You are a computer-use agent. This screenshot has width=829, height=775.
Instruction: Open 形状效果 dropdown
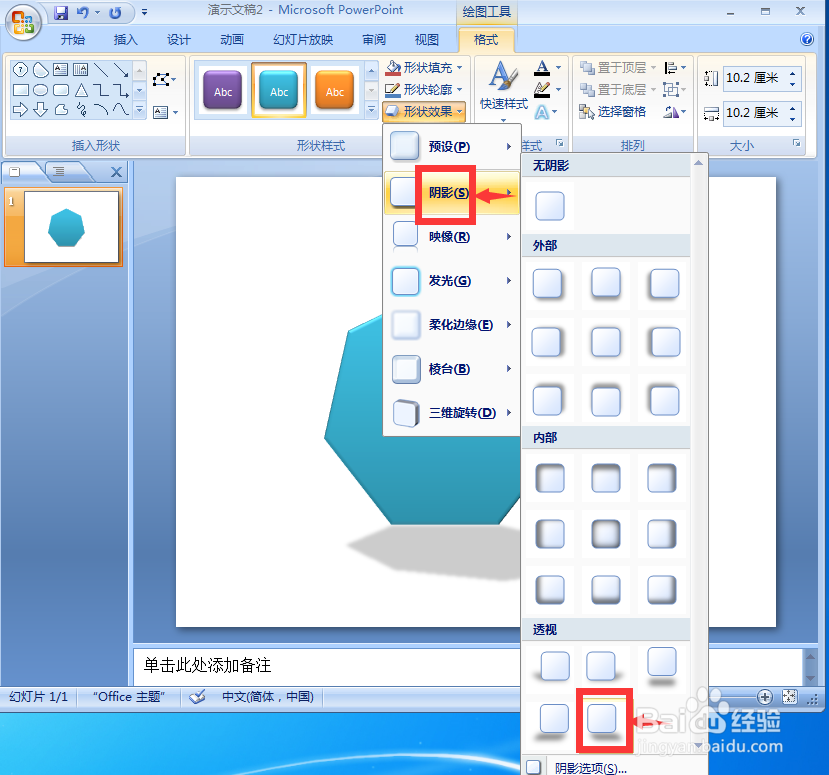(425, 112)
